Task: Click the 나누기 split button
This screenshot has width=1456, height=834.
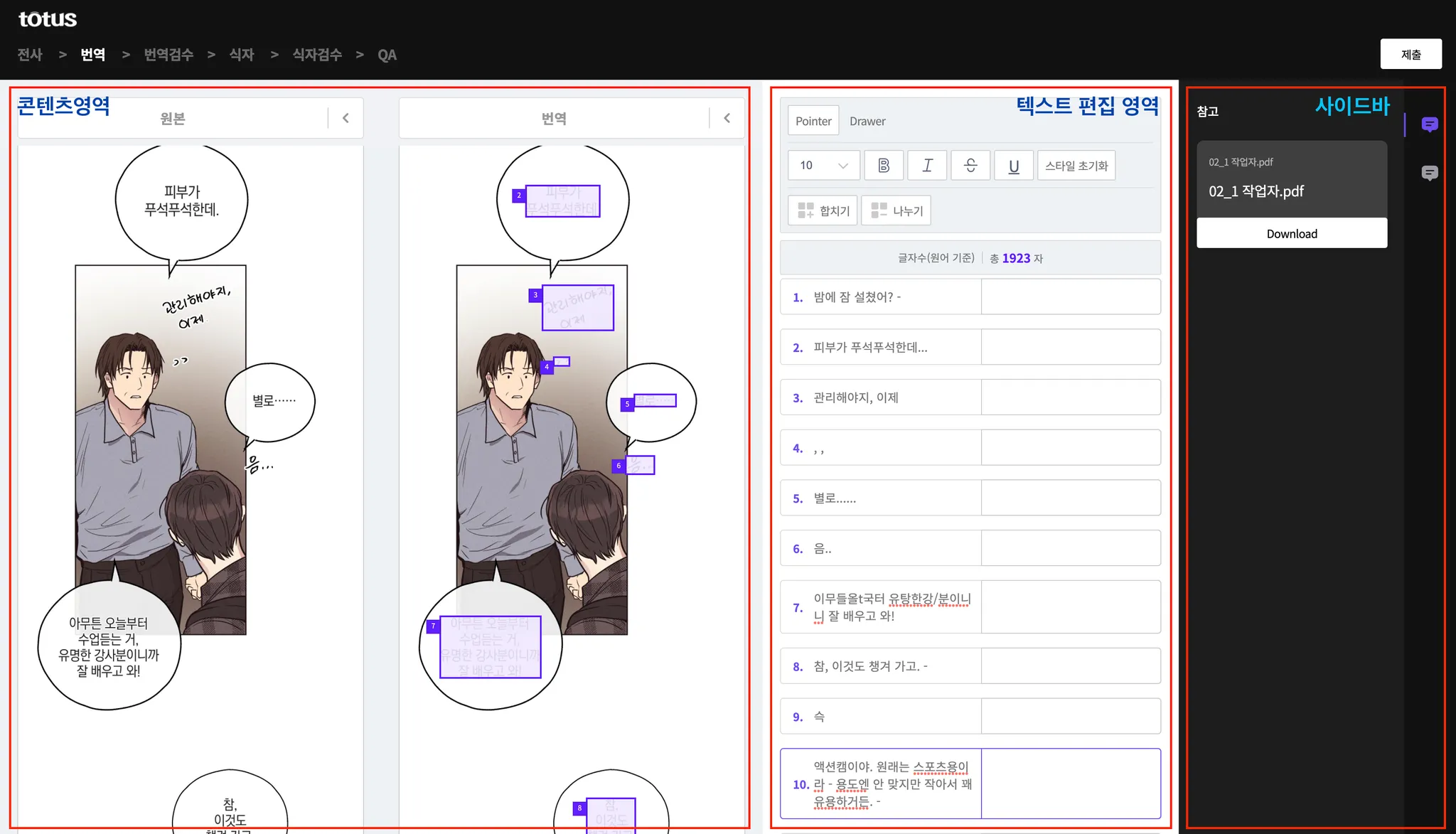Action: tap(896, 210)
